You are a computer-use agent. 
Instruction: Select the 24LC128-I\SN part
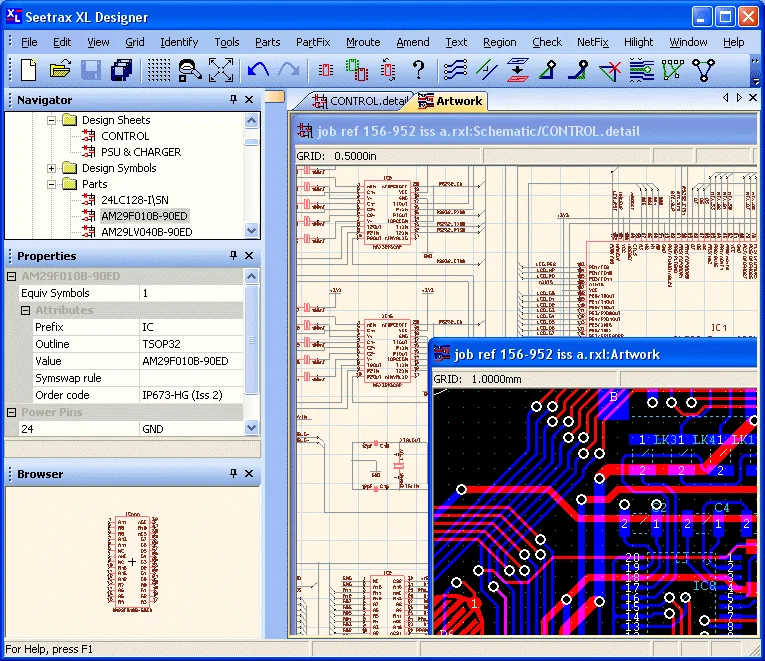pyautogui.click(x=135, y=200)
